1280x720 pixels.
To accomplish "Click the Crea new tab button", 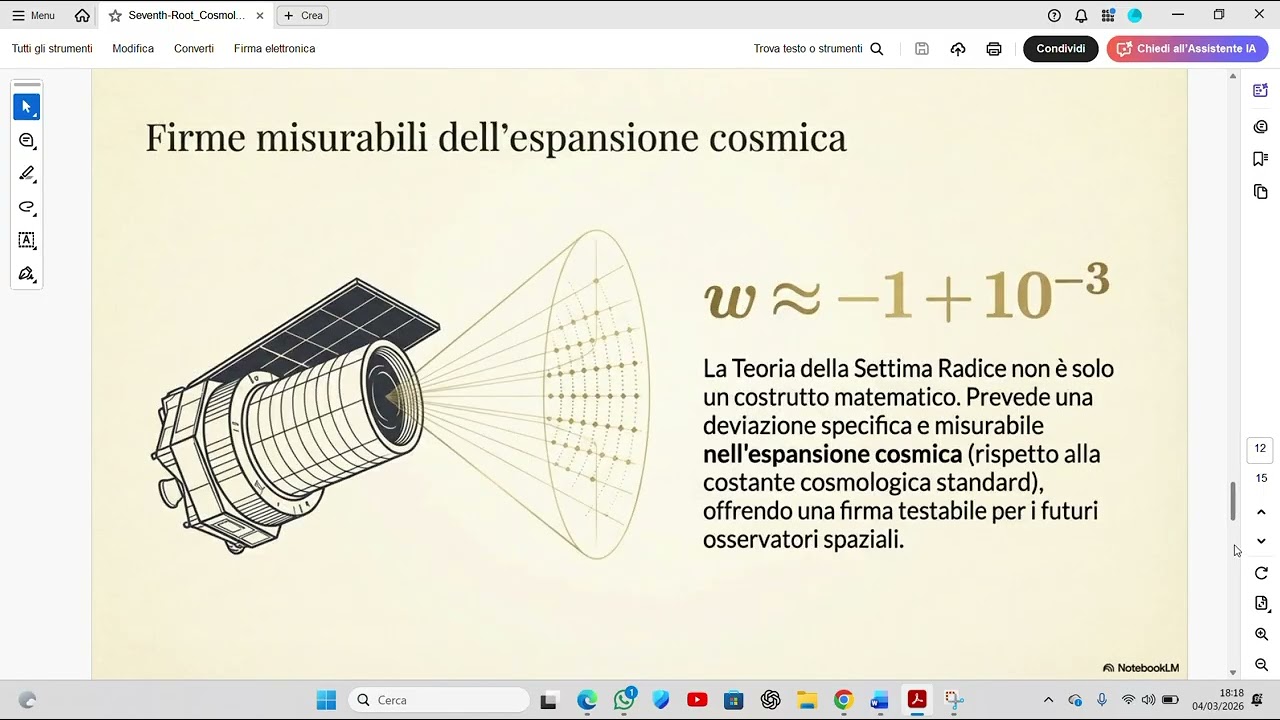I will pyautogui.click(x=304, y=16).
